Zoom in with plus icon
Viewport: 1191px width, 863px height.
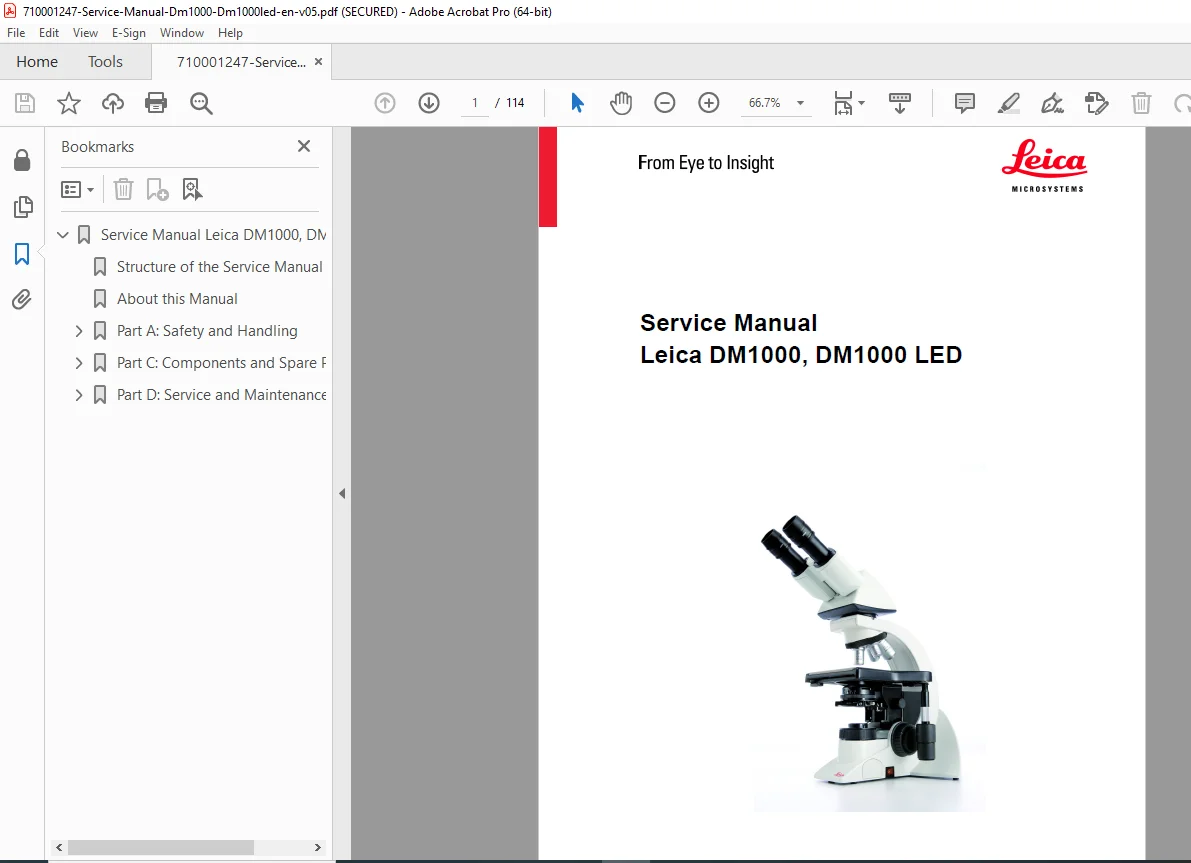(x=709, y=103)
